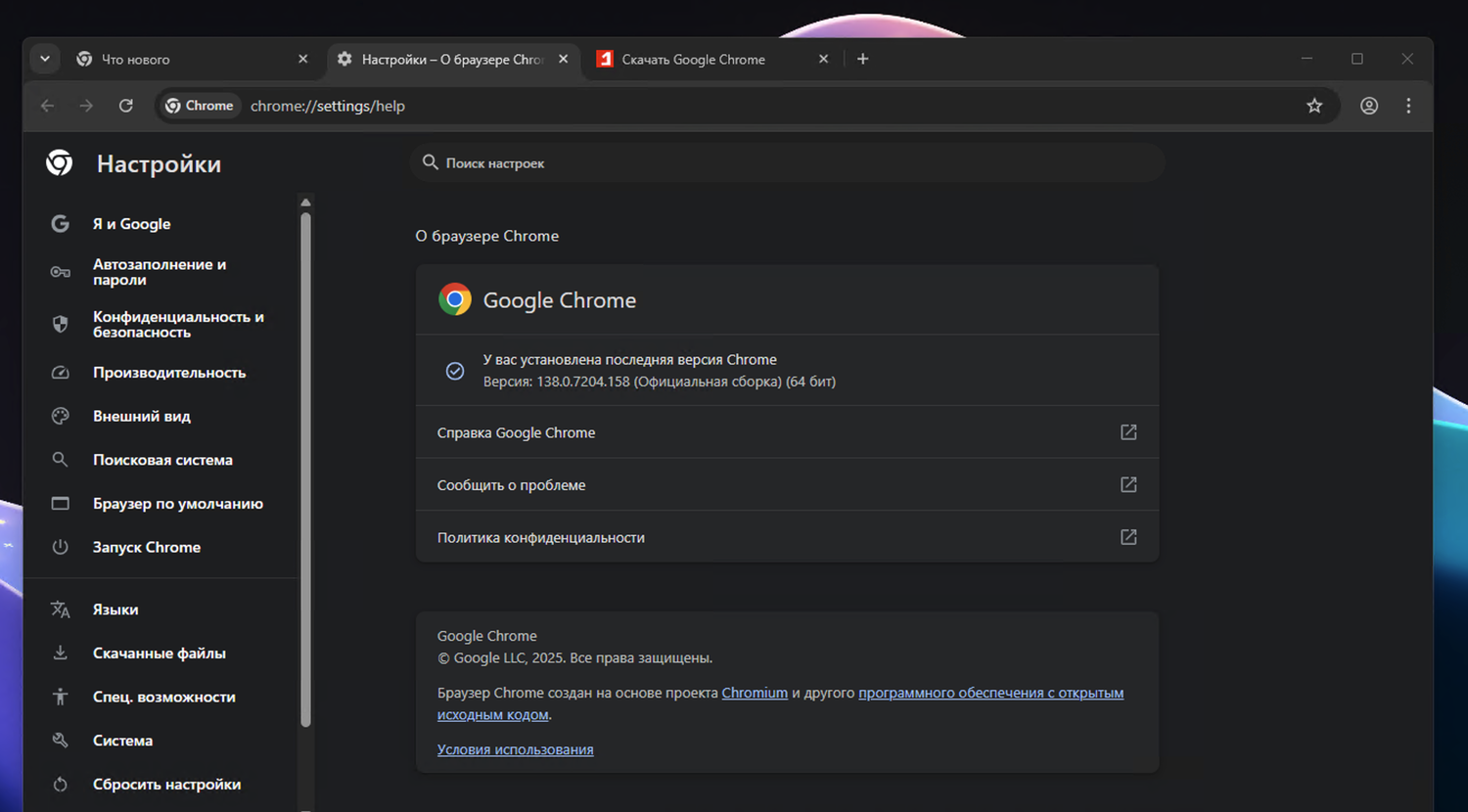Click the sidebar scrollbar up arrow
Screen dimensions: 1468x812
pos(305,203)
